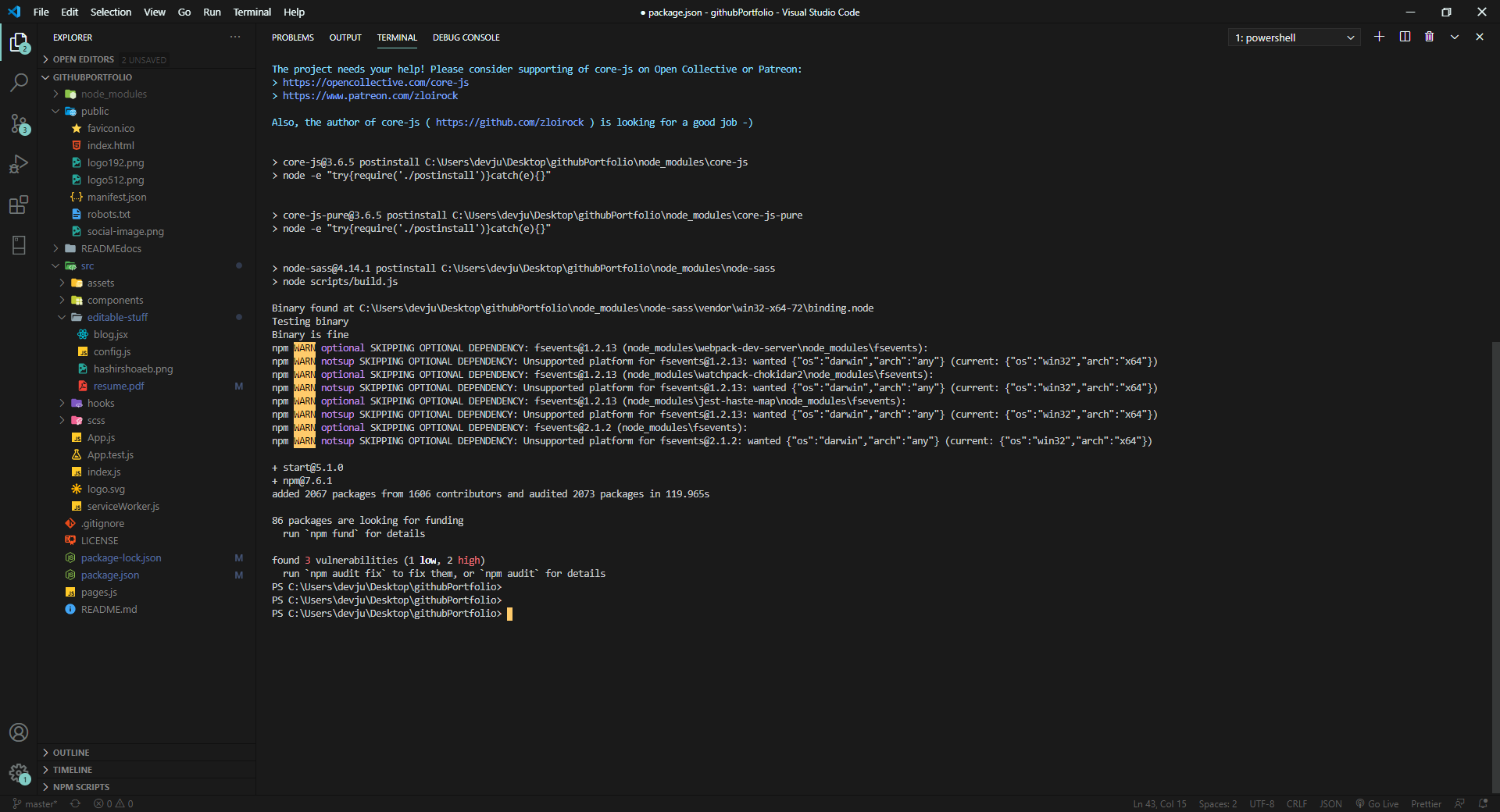Open the Terminal menu
1500x812 pixels.
pyautogui.click(x=252, y=12)
